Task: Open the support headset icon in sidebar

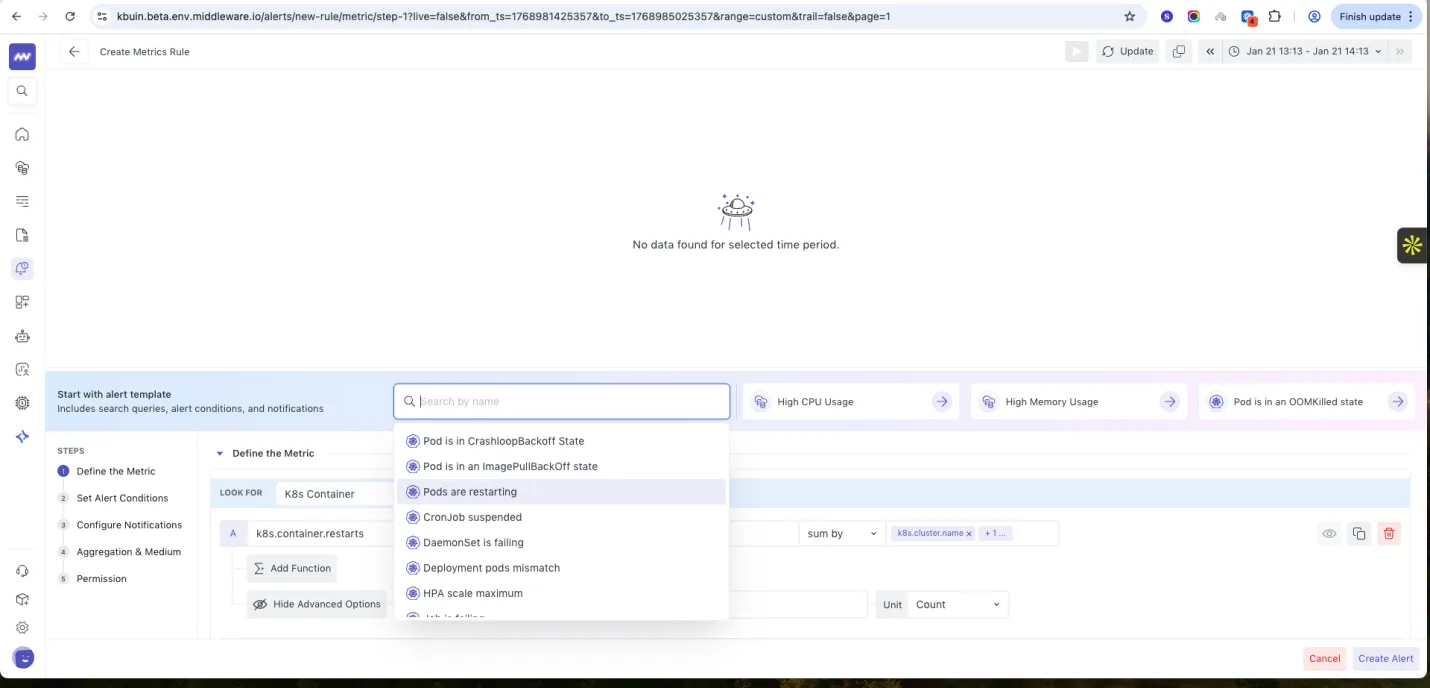Action: [22, 571]
